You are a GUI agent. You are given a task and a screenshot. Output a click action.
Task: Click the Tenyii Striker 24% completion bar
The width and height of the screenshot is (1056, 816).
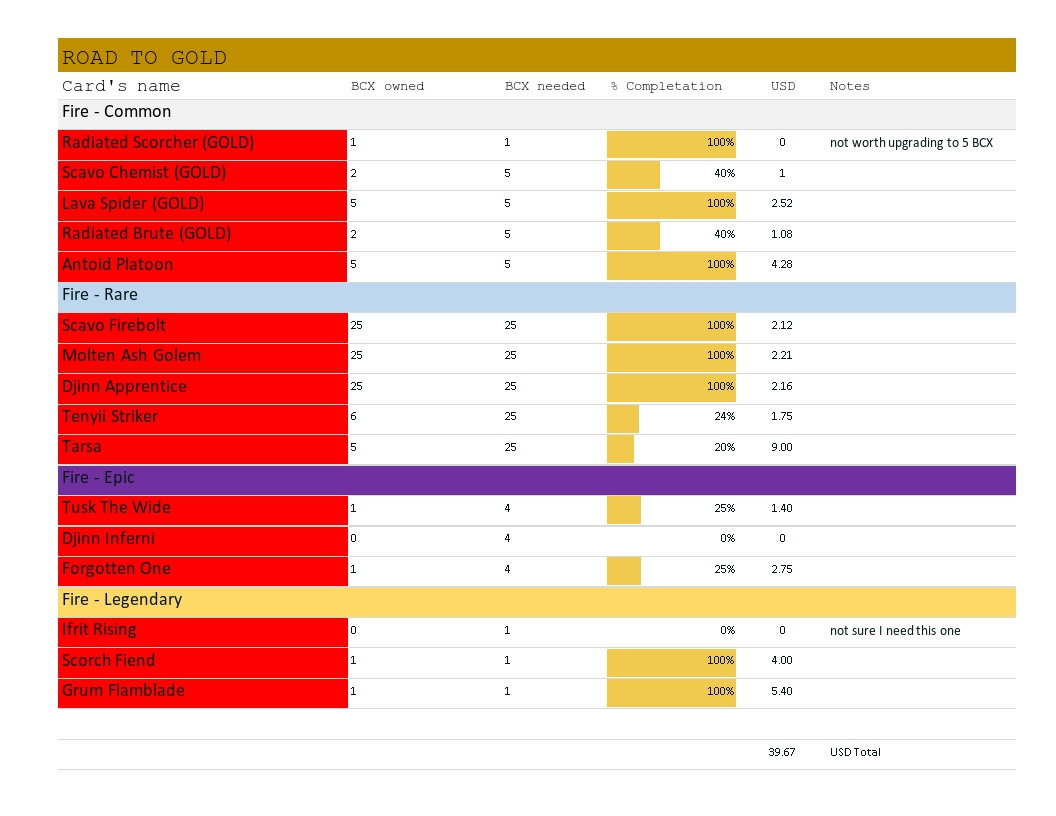click(622, 417)
